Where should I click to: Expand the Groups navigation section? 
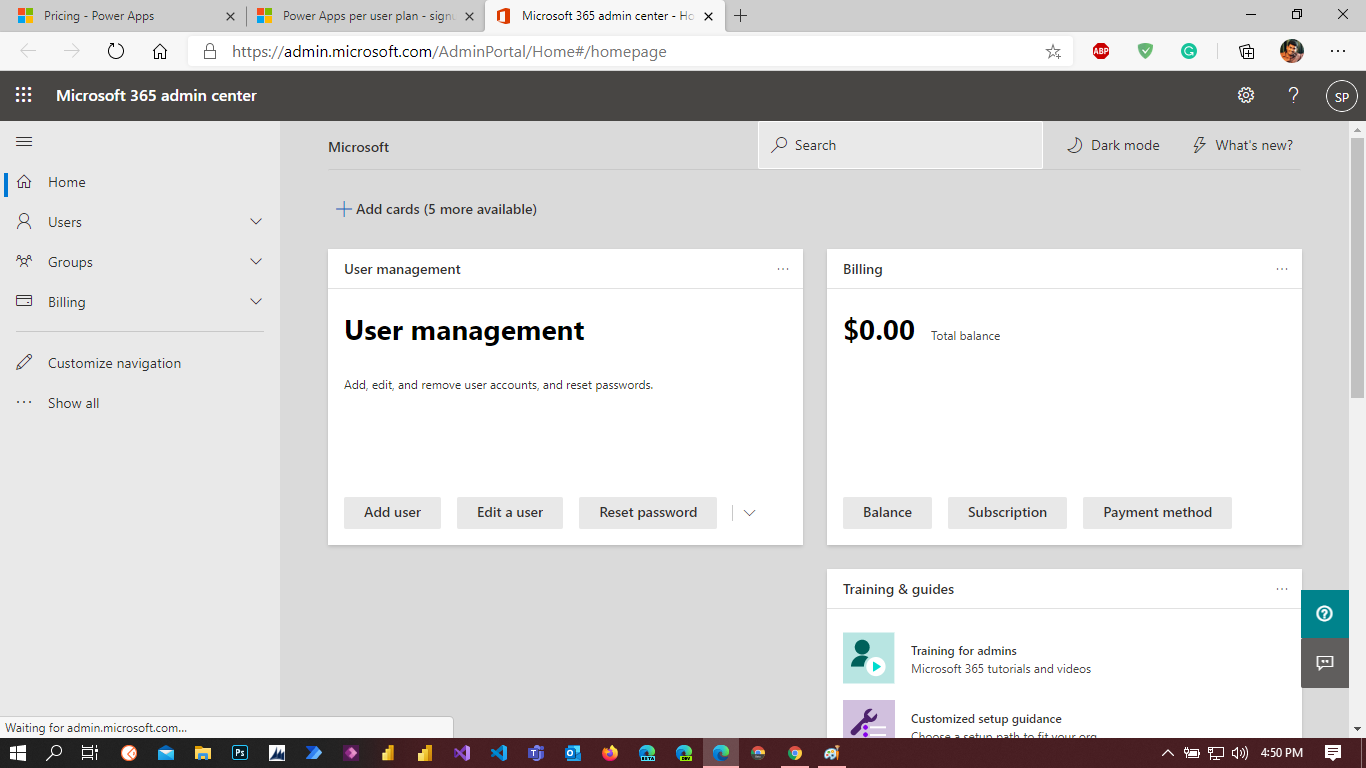click(x=255, y=262)
